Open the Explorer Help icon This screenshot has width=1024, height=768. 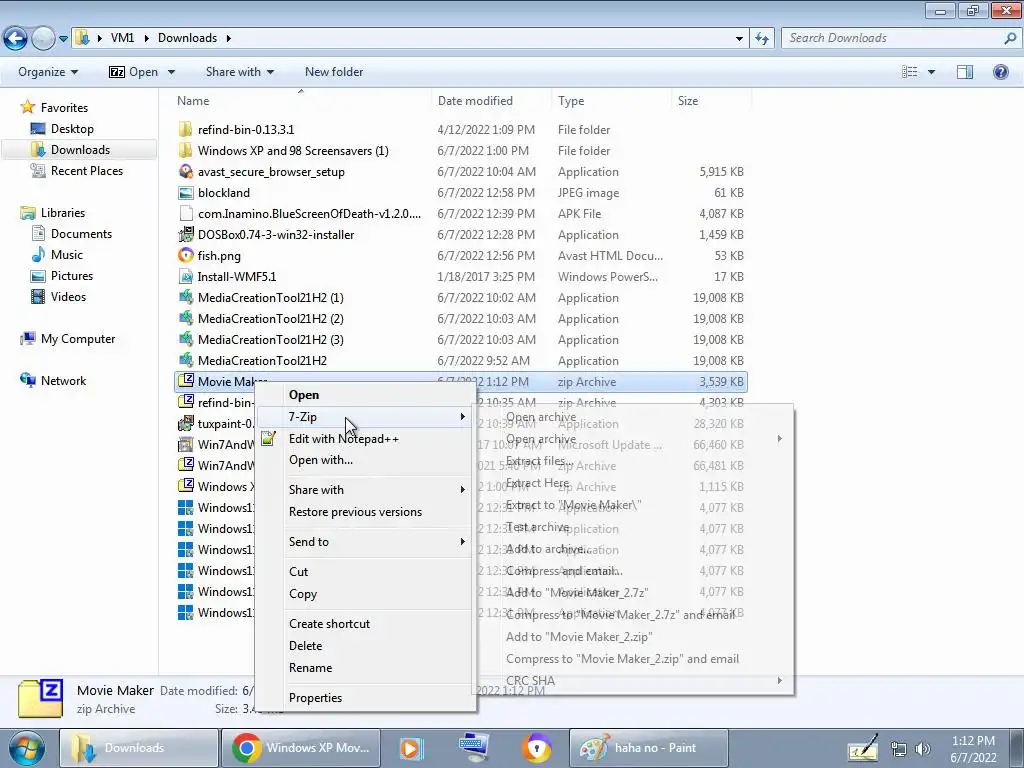(x=1000, y=72)
